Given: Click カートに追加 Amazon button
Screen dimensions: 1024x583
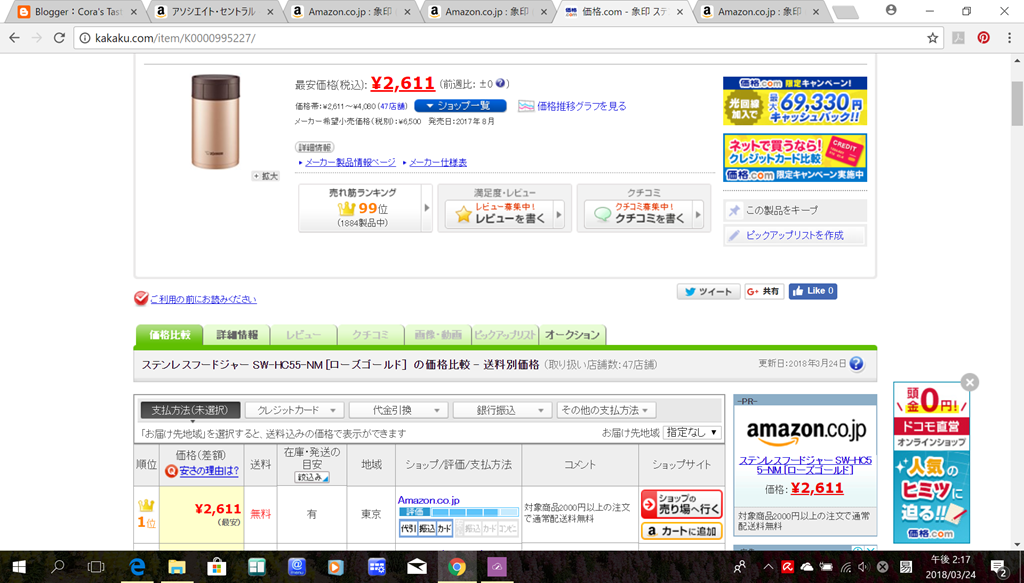Looking at the screenshot, I should point(682,531).
